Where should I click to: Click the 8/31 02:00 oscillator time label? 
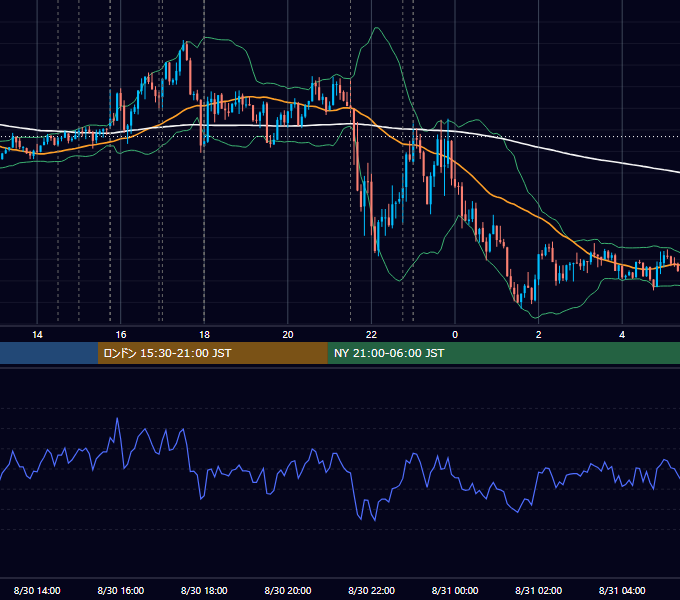[539, 590]
